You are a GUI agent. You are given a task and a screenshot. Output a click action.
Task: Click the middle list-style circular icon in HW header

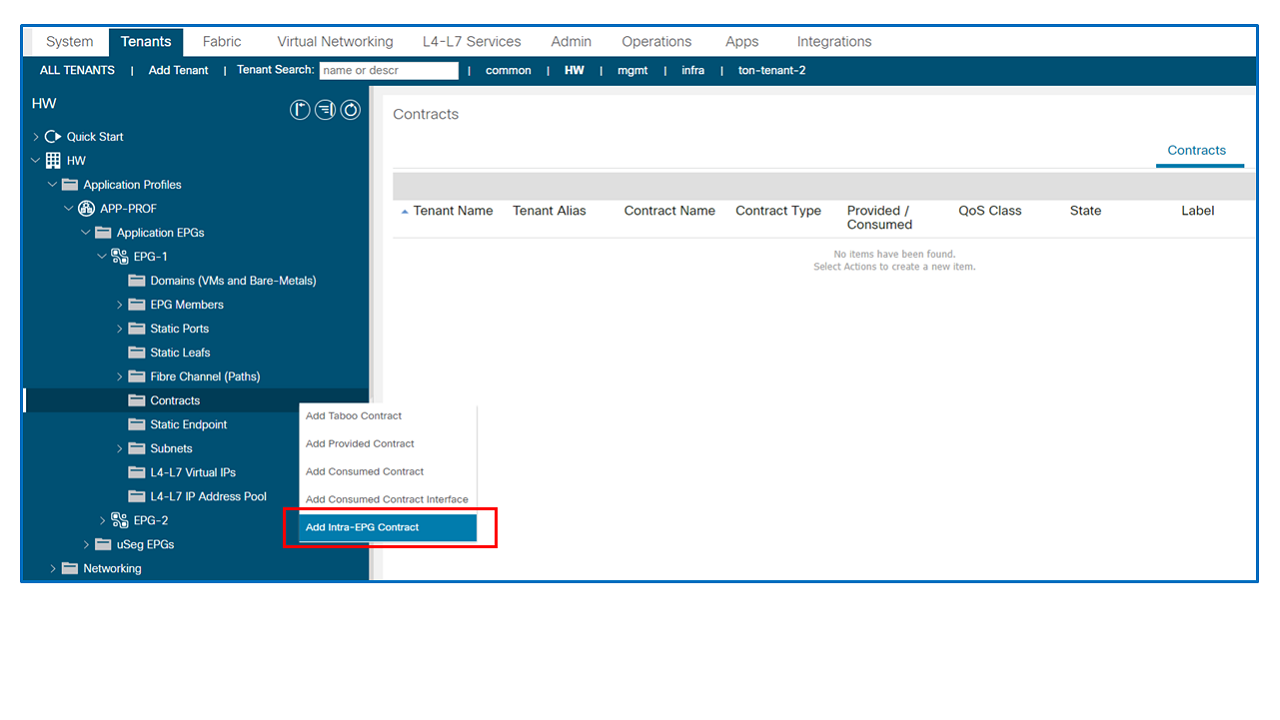click(x=325, y=110)
